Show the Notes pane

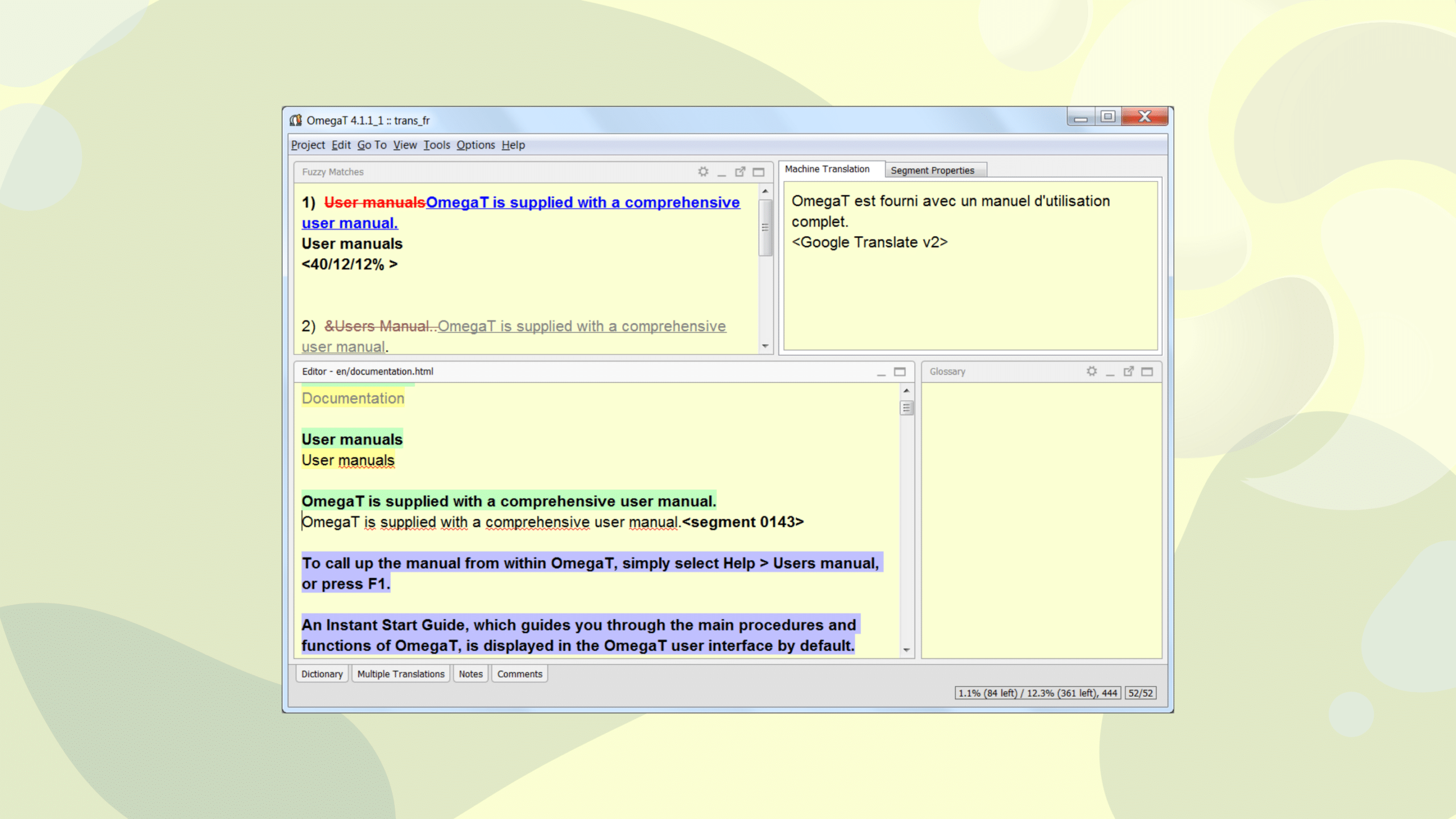coord(471,674)
